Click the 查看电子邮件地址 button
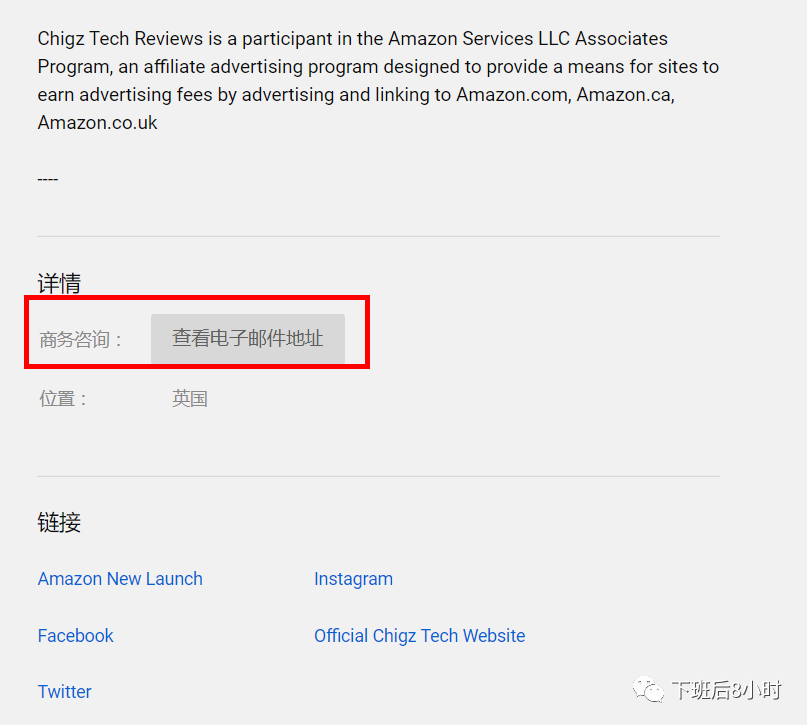This screenshot has height=725, width=807. pos(248,339)
